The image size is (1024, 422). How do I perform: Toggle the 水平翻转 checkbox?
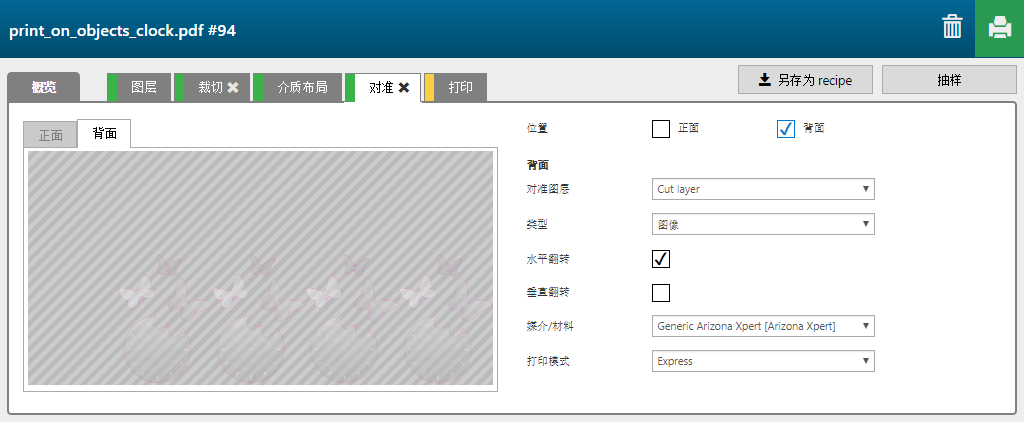(x=661, y=259)
